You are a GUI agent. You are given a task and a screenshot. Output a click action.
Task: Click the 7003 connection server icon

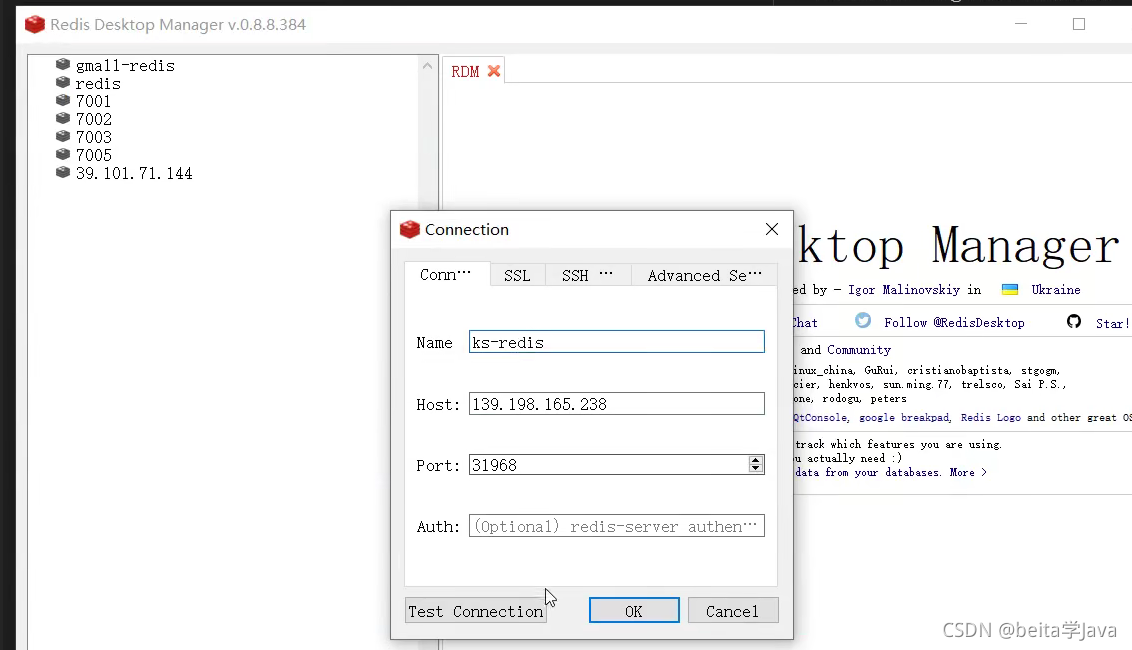pyautogui.click(x=63, y=136)
